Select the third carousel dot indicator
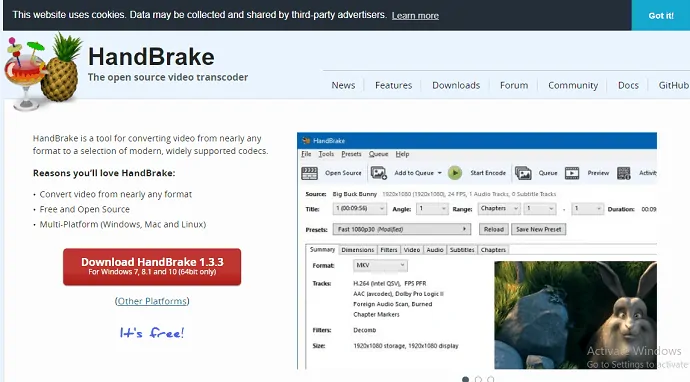Viewport: 690px width, 382px height. (x=491, y=379)
